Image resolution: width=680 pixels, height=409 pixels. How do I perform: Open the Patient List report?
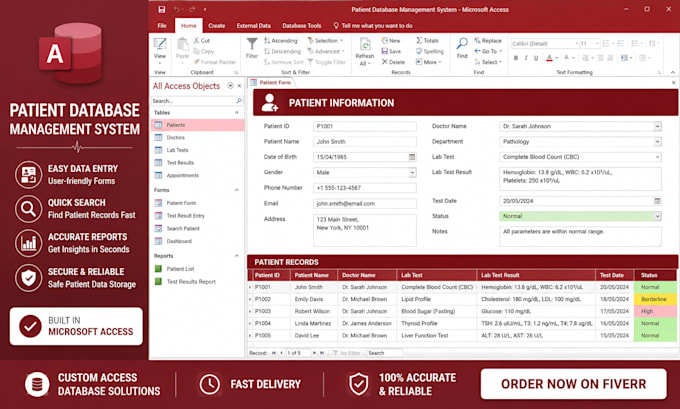(x=180, y=269)
